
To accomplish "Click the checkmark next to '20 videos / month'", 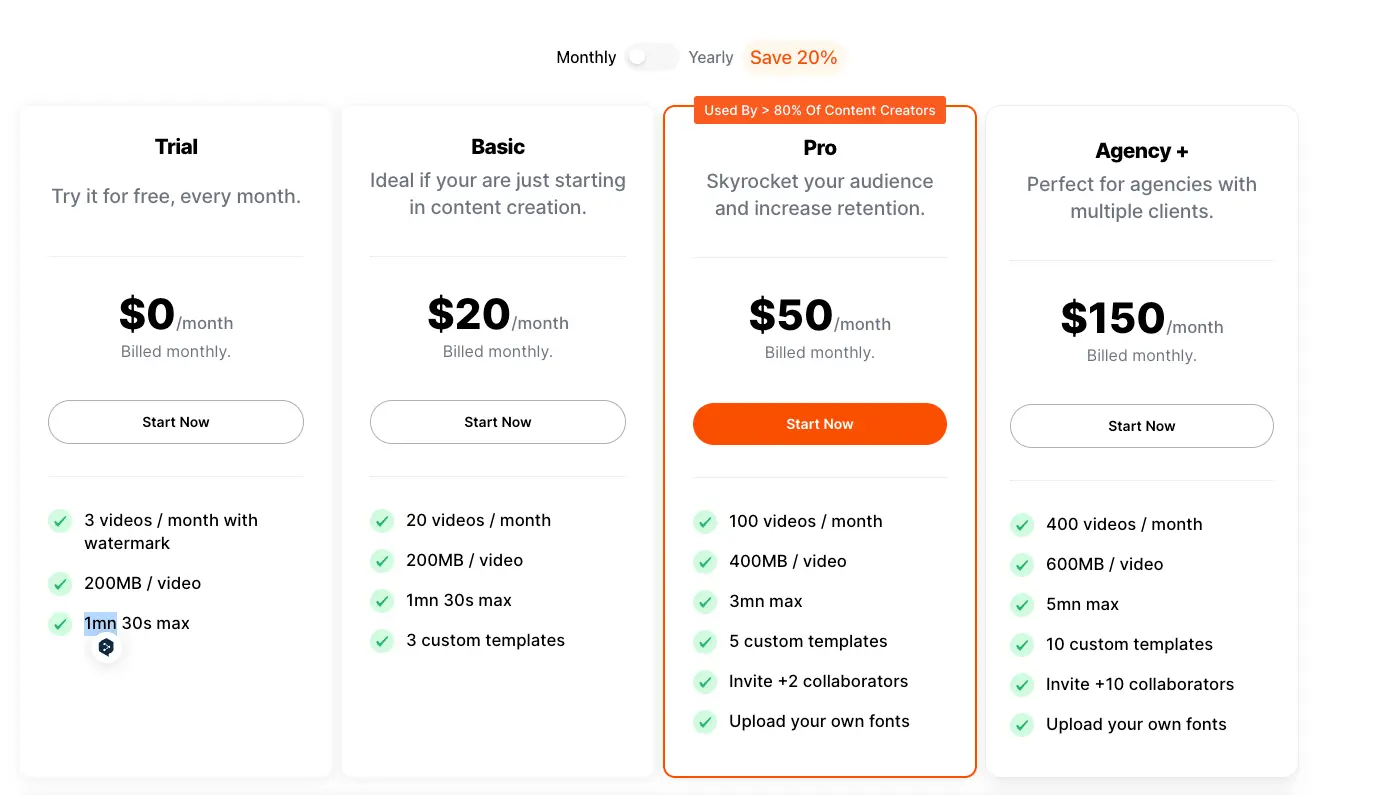I will 382,520.
